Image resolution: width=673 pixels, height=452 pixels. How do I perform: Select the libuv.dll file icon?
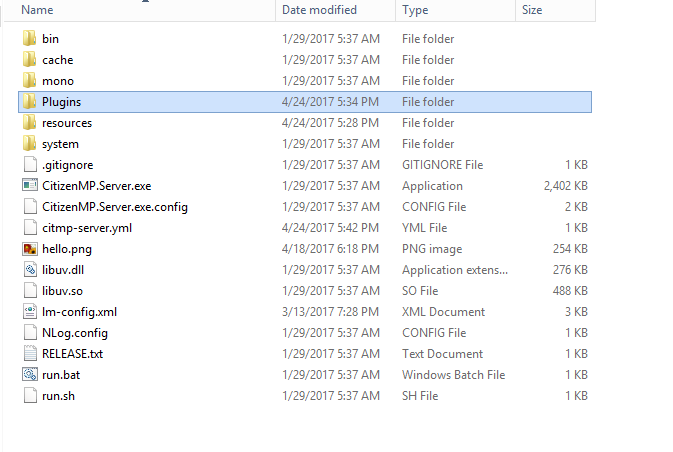(x=30, y=270)
